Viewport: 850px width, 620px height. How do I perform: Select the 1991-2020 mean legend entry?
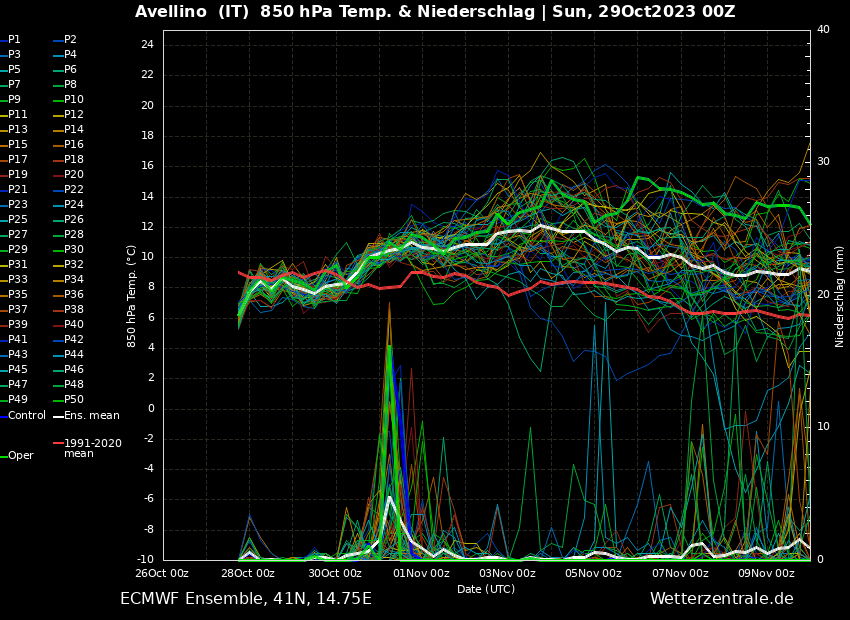pos(92,448)
